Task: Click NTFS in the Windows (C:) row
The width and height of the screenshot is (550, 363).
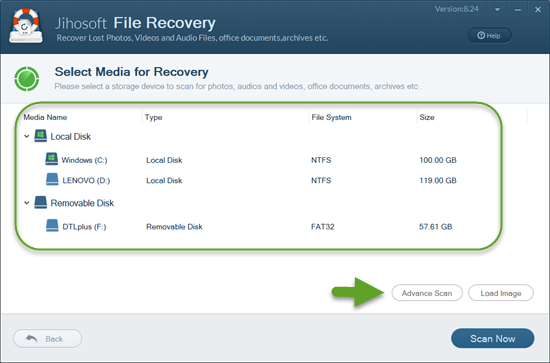Action: pos(321,160)
